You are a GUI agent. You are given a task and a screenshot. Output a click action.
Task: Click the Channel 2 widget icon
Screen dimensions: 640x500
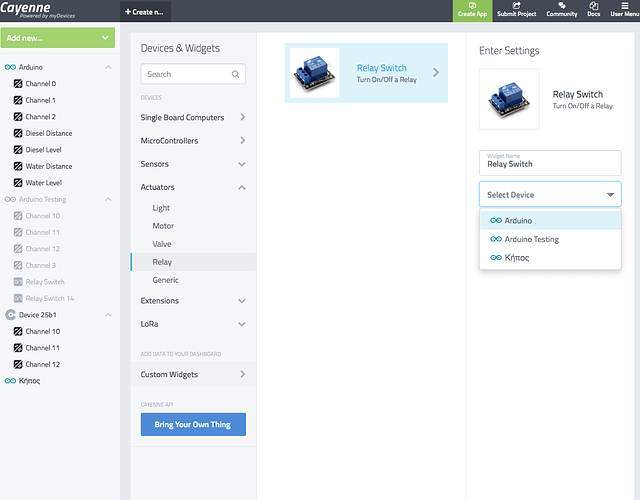pyautogui.click(x=18, y=117)
